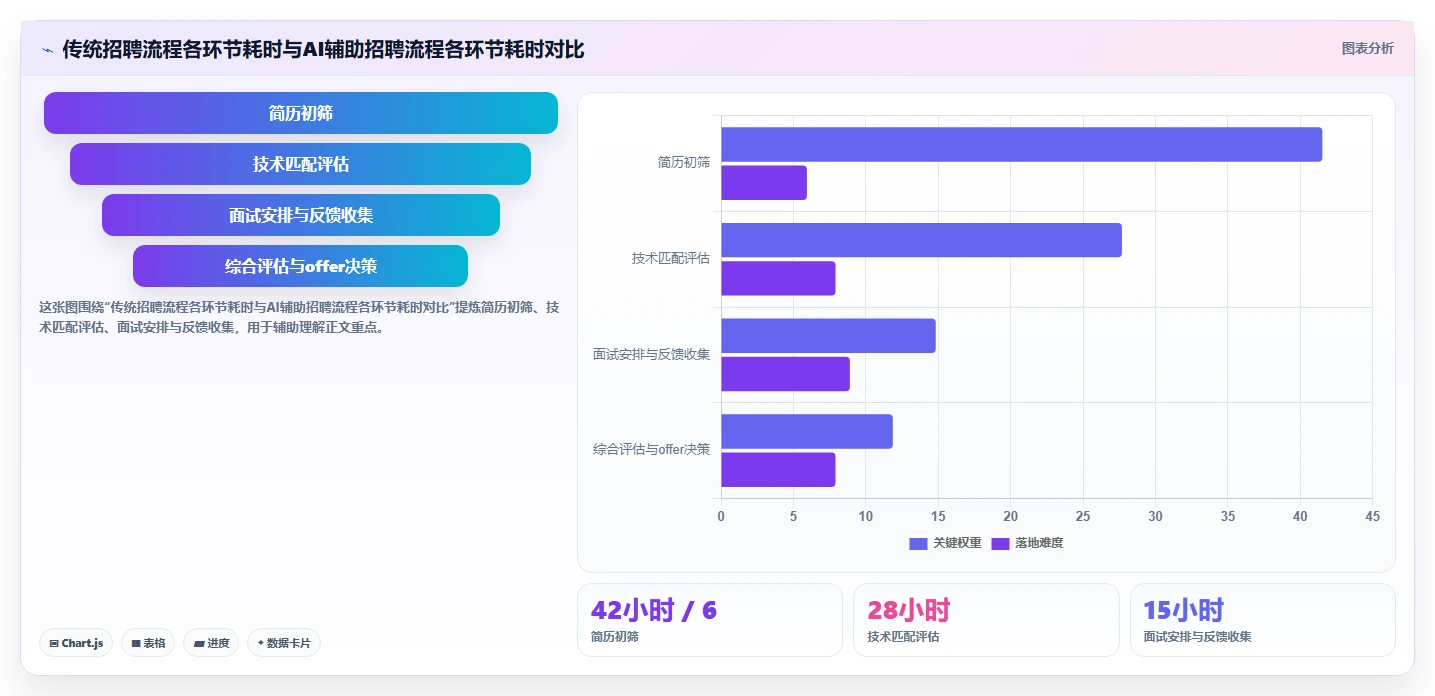1435x696 pixels.
Task: Click the 综合评估与offer决策 y-axis label
Action: [x=652, y=450]
